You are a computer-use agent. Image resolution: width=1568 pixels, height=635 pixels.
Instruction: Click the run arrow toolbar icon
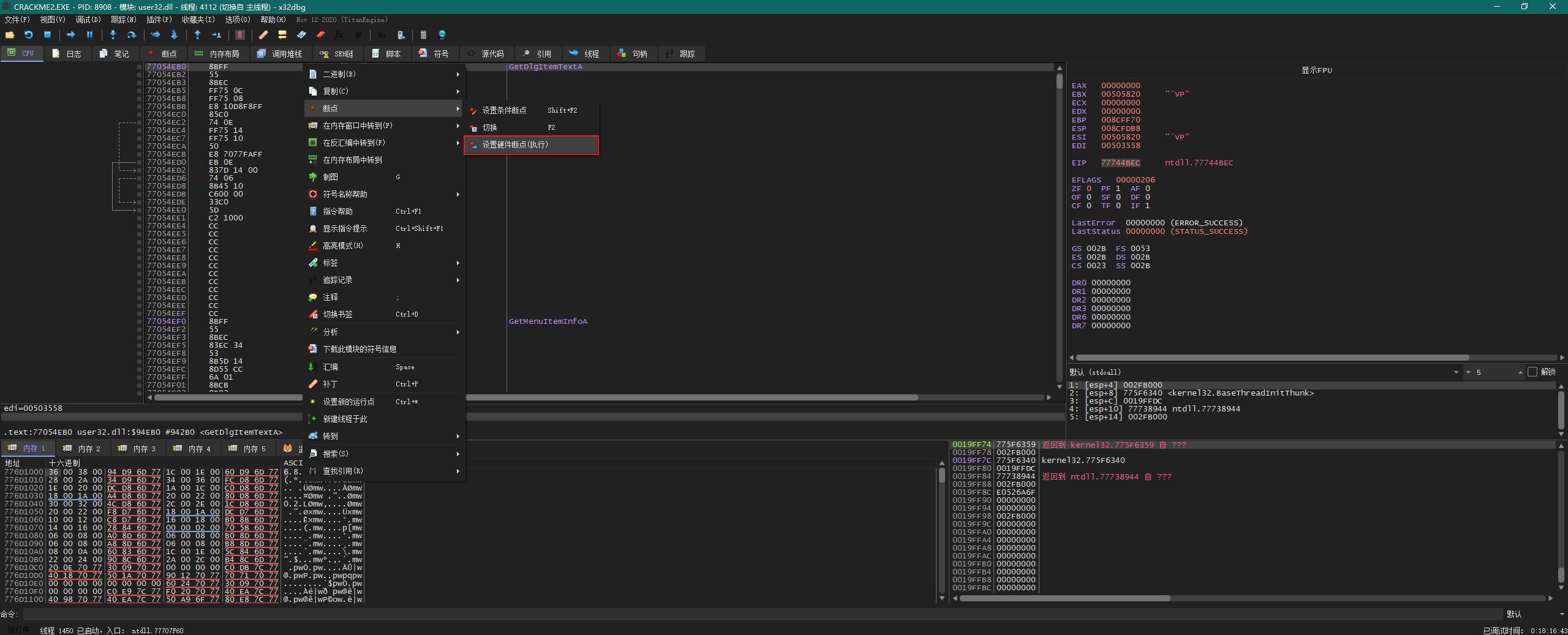tap(71, 35)
